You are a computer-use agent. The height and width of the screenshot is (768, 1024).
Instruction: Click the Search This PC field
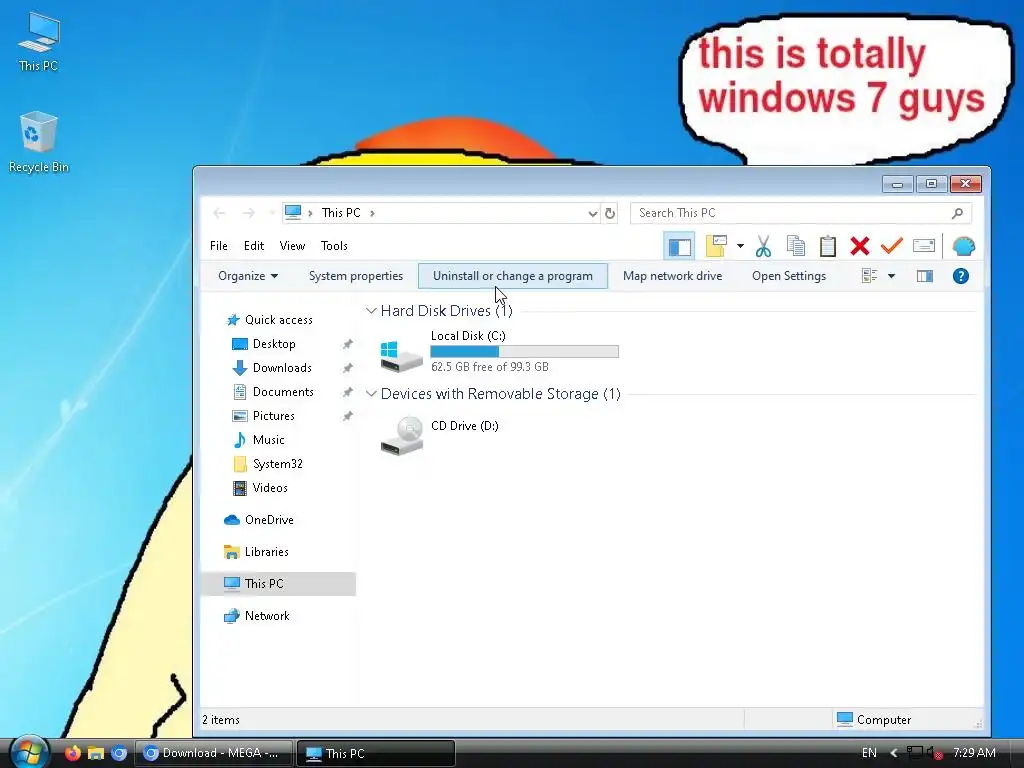point(801,213)
